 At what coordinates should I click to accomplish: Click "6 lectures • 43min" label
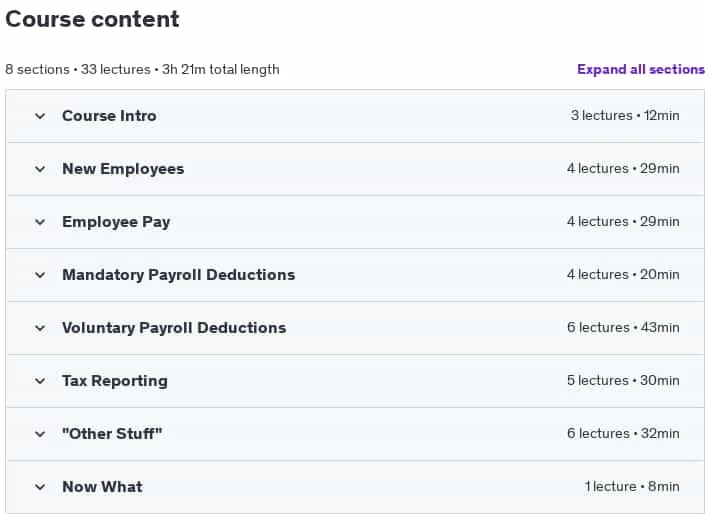coord(623,327)
